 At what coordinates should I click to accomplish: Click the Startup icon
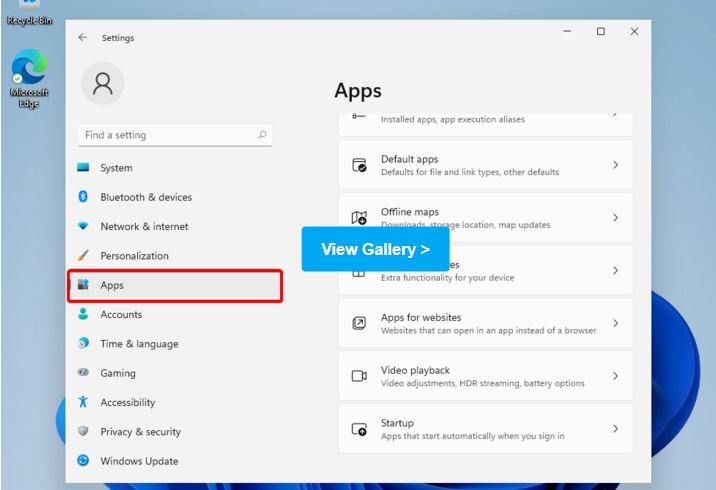[x=359, y=429]
